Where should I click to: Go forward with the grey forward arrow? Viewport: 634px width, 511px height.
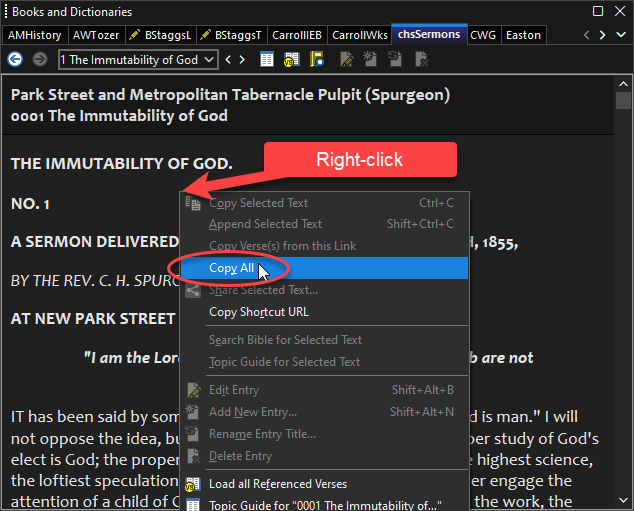coord(40,59)
